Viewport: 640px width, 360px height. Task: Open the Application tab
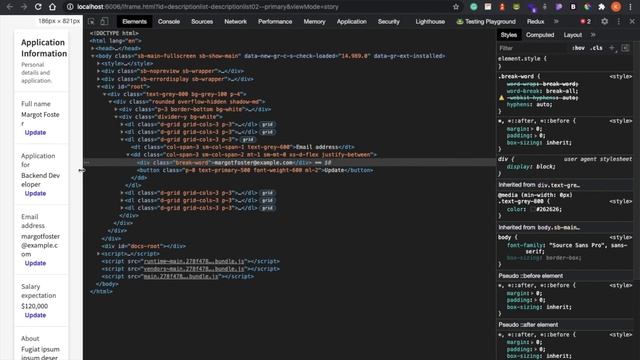[x=351, y=21]
